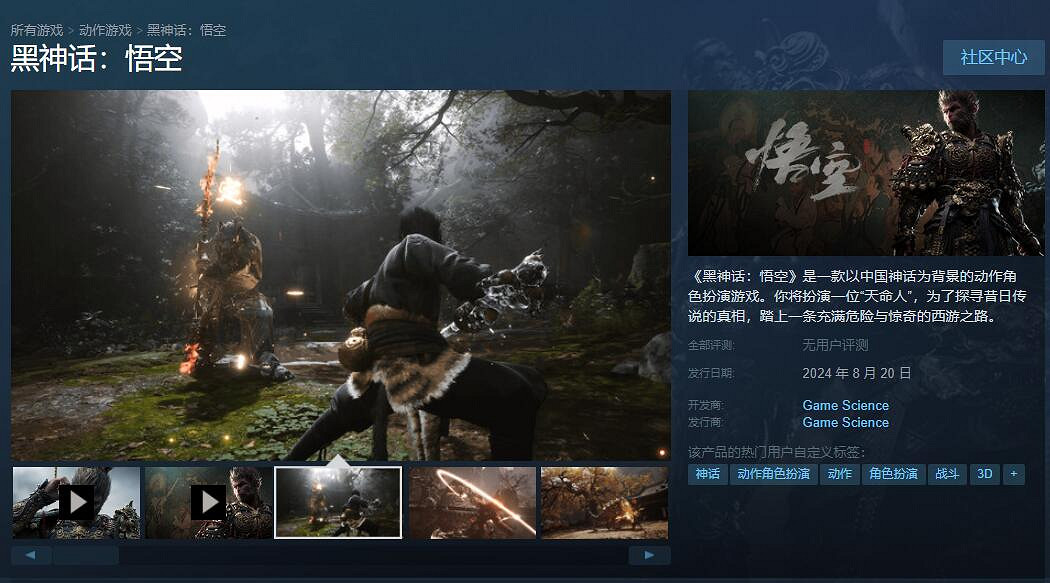The image size is (1050, 583).
Task: Select the 角色扮演 tag
Action: [x=894, y=474]
